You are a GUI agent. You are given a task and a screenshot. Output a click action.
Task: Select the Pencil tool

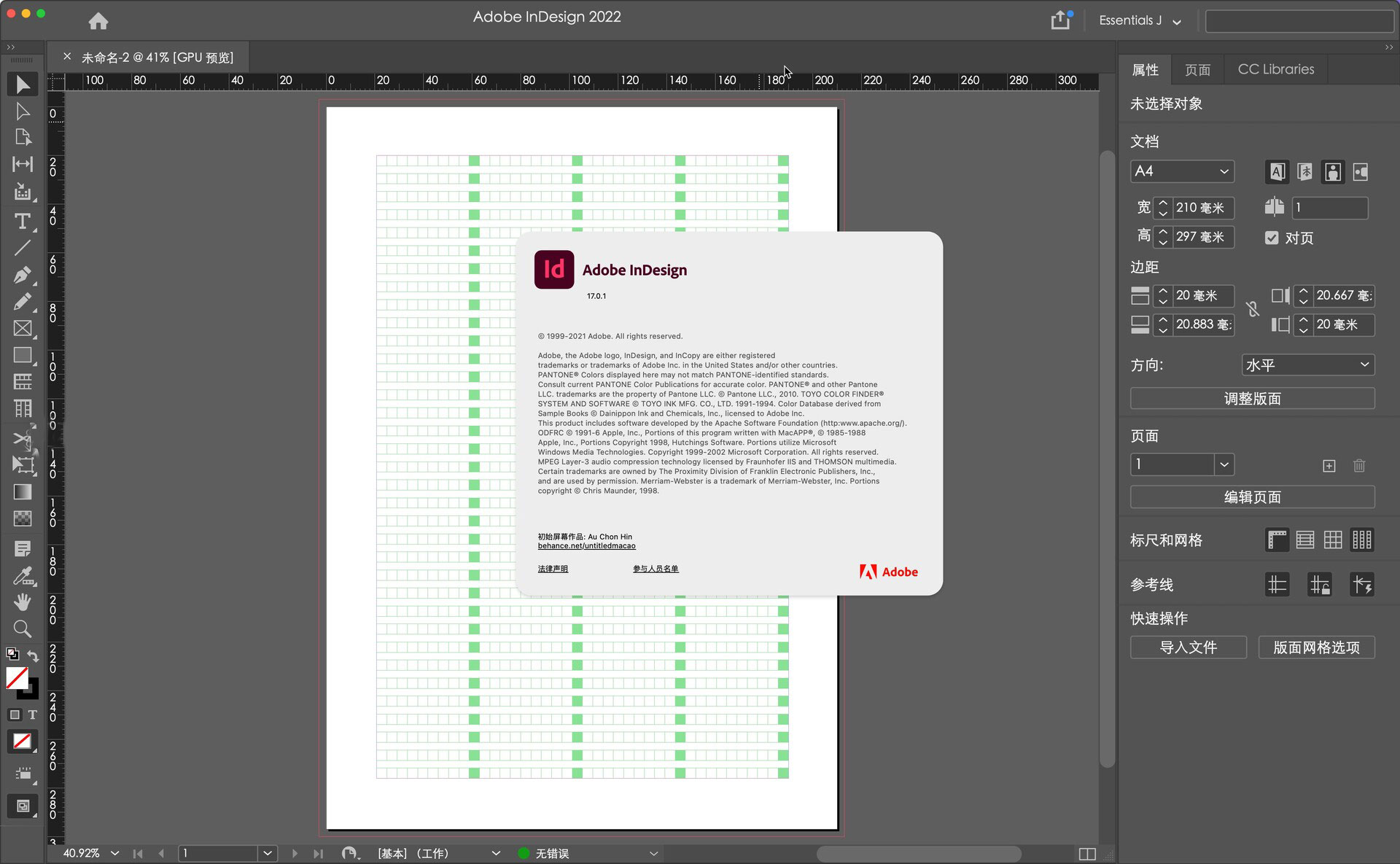click(23, 301)
